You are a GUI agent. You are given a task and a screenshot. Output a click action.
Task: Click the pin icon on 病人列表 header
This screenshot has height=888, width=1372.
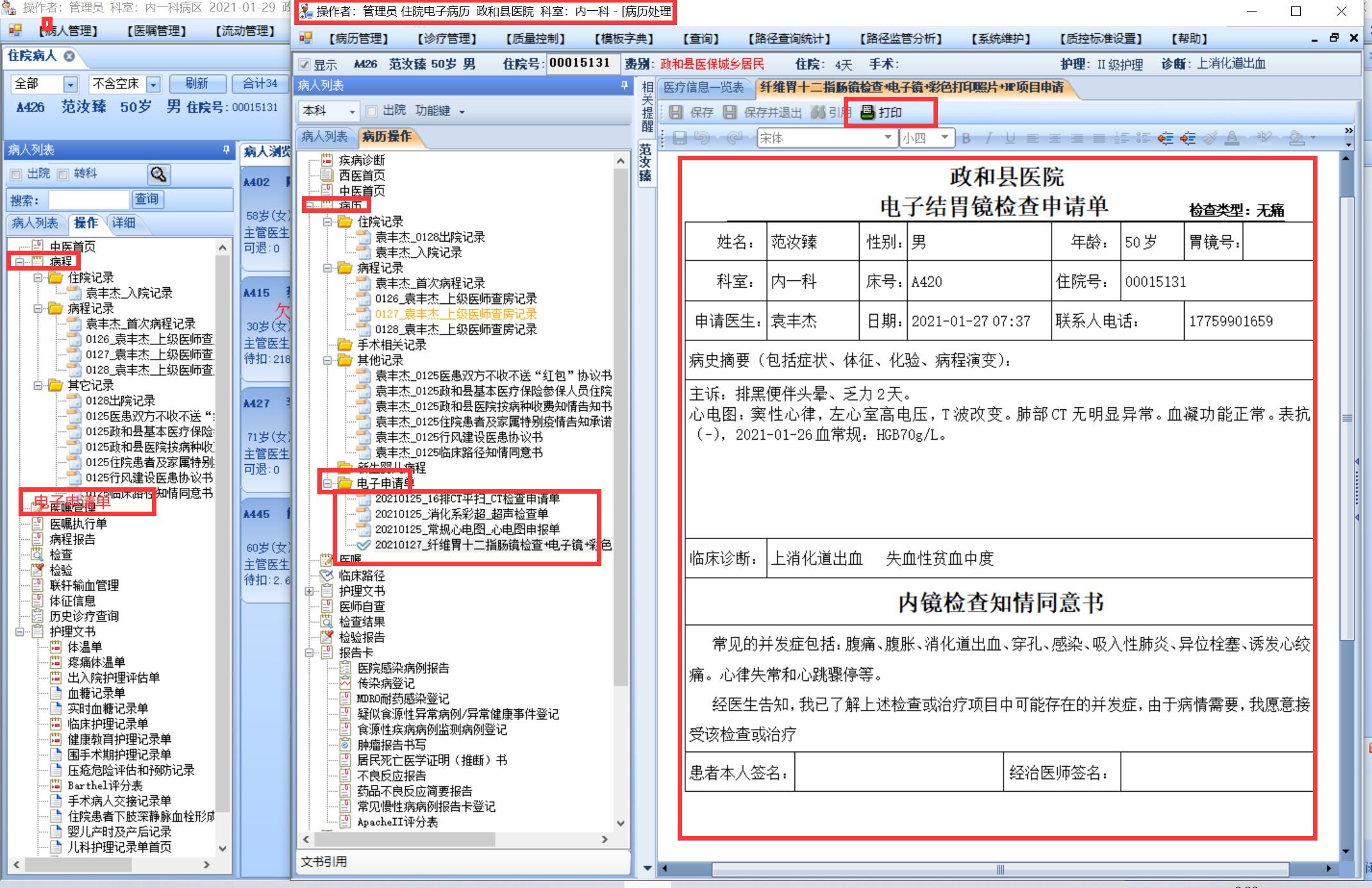point(226,149)
